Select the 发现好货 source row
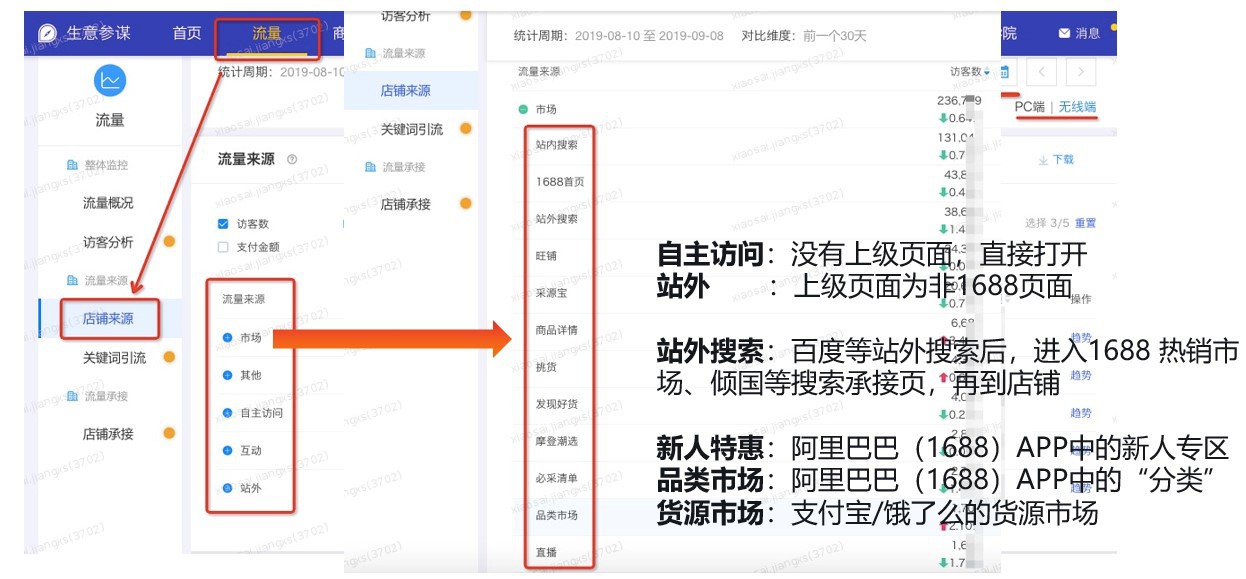Screen dimensions: 1246x579 557,404
